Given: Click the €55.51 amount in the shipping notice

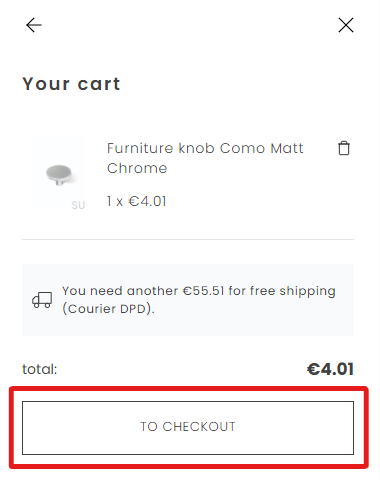Looking at the screenshot, I should tap(203, 291).
